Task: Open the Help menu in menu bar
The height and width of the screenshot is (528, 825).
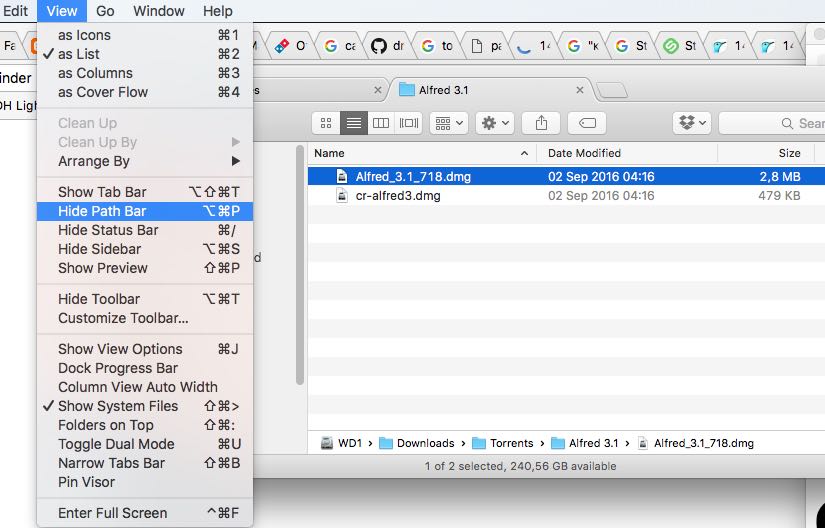Action: click(217, 11)
